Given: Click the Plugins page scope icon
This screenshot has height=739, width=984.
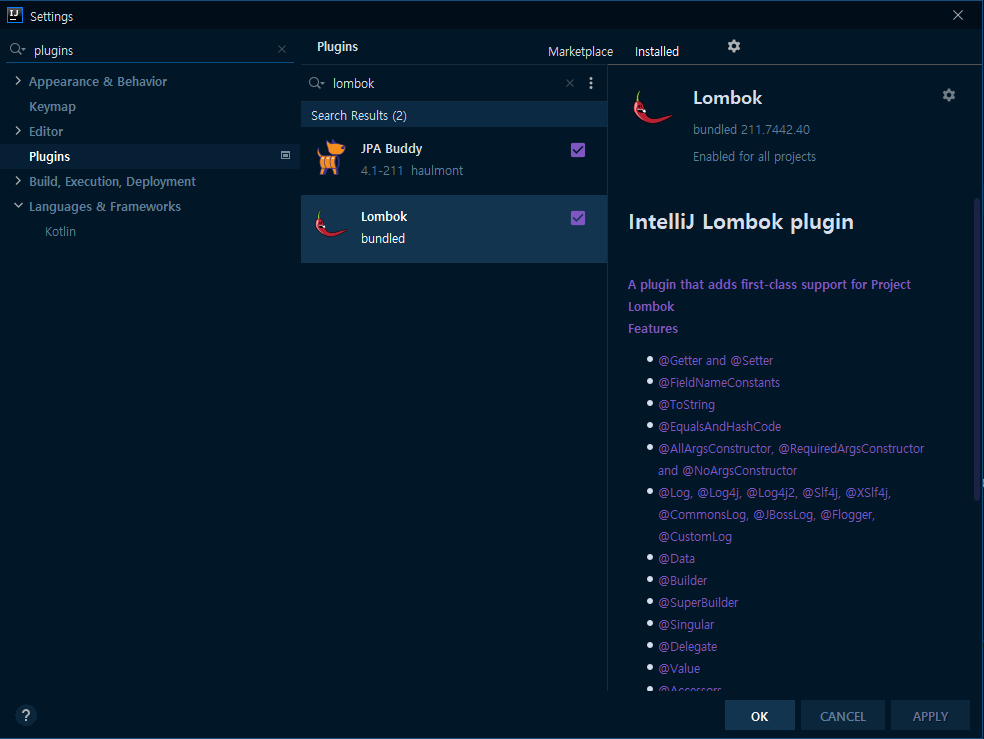Looking at the screenshot, I should [x=286, y=156].
